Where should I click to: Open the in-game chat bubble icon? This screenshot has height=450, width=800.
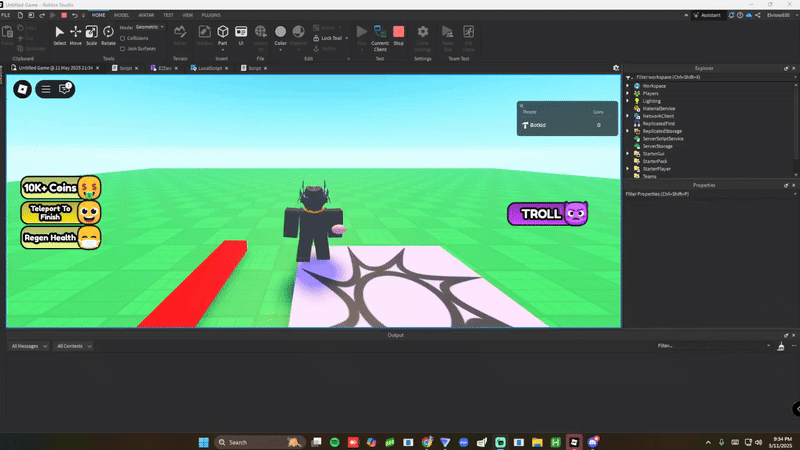coord(65,89)
